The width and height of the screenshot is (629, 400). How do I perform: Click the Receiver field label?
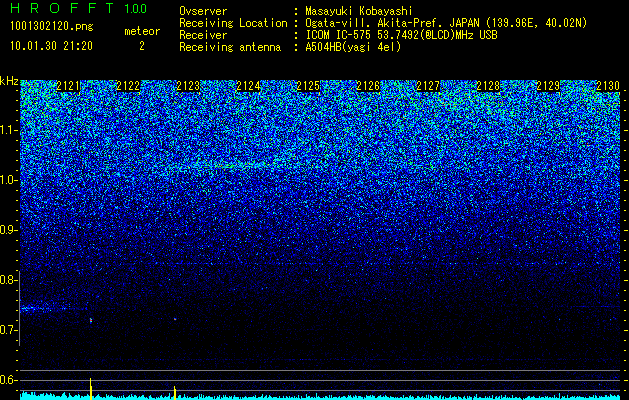pyautogui.click(x=203, y=35)
